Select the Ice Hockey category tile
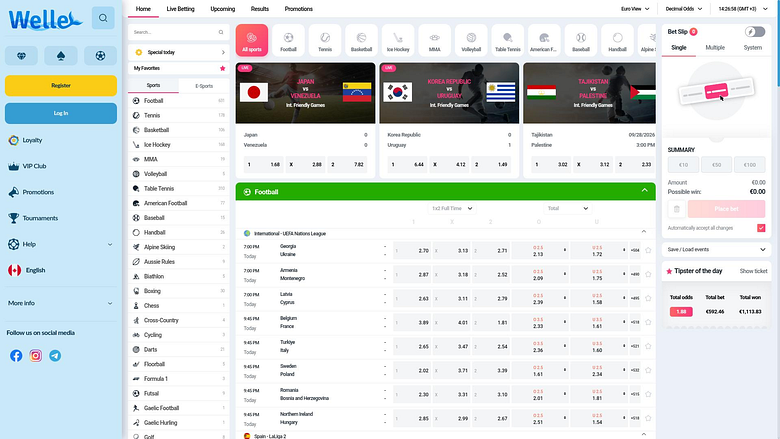The height and width of the screenshot is (439, 780). point(398,40)
